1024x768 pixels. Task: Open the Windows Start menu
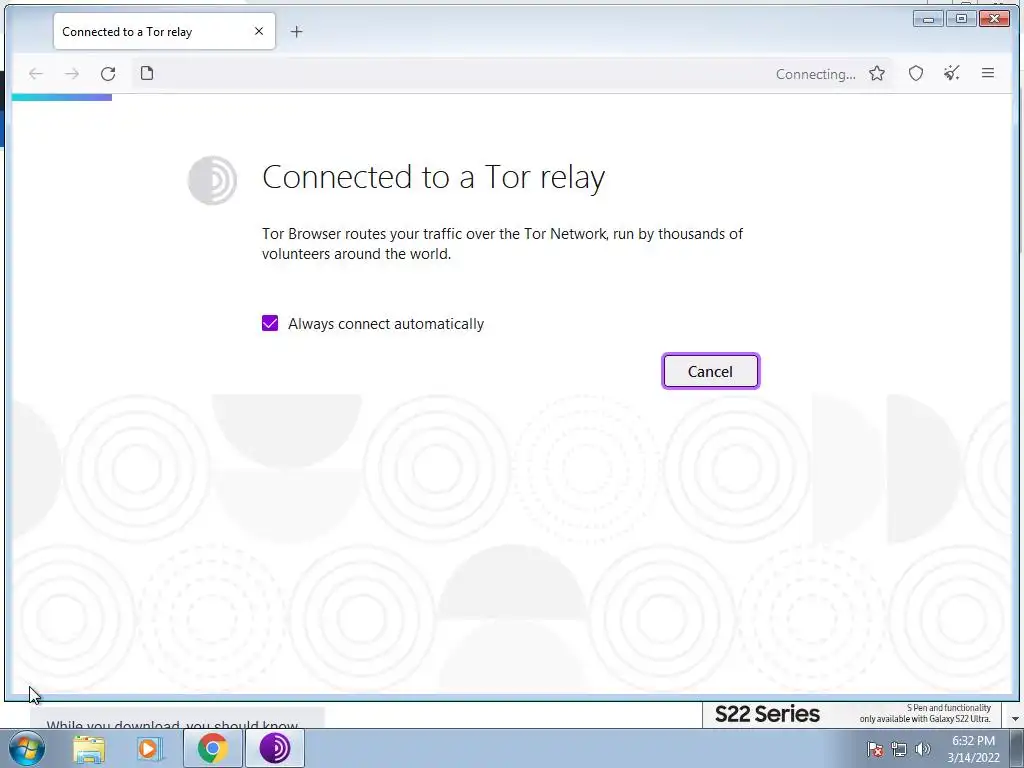point(27,748)
